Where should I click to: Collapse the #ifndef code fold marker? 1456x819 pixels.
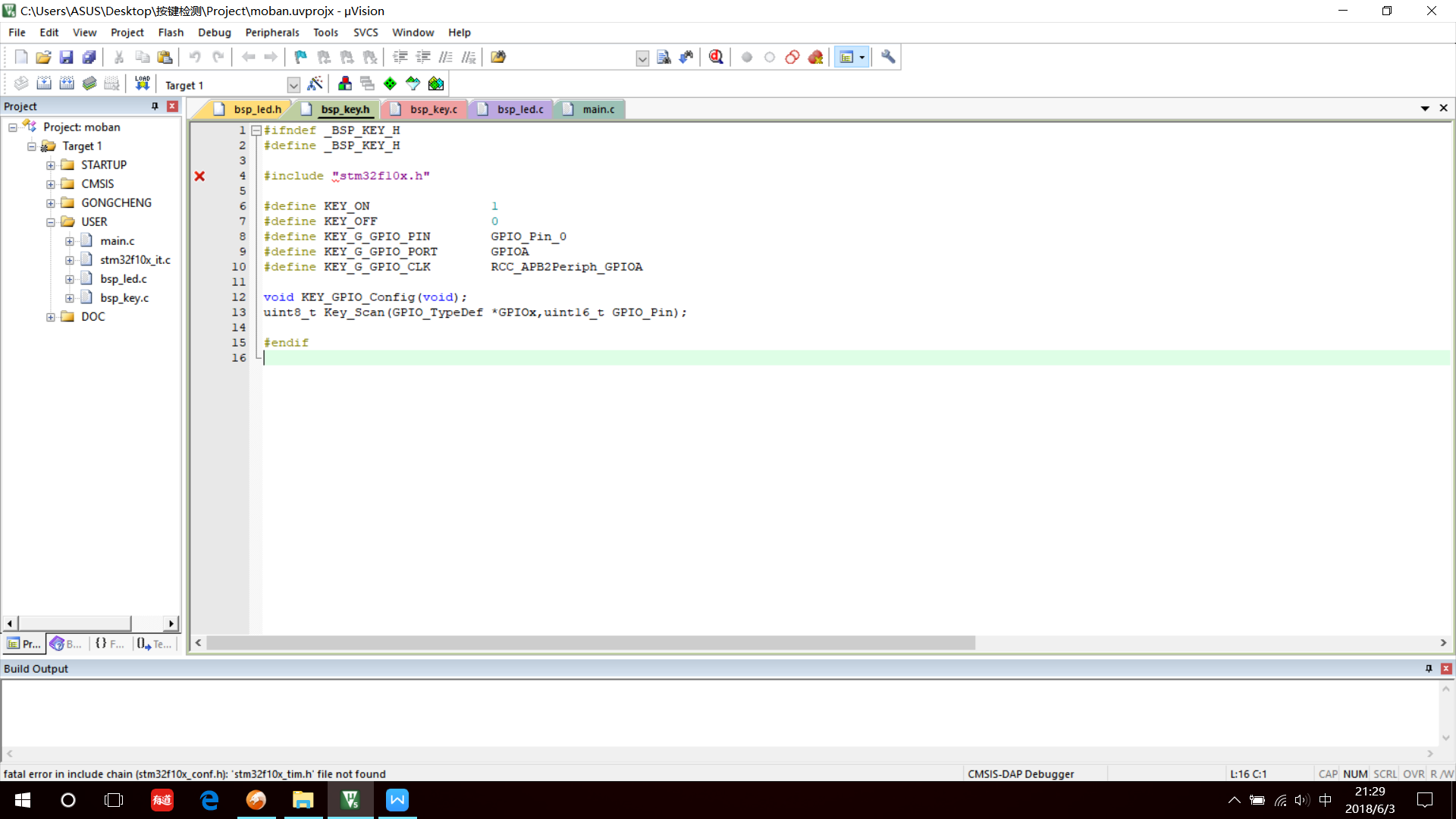click(x=256, y=130)
